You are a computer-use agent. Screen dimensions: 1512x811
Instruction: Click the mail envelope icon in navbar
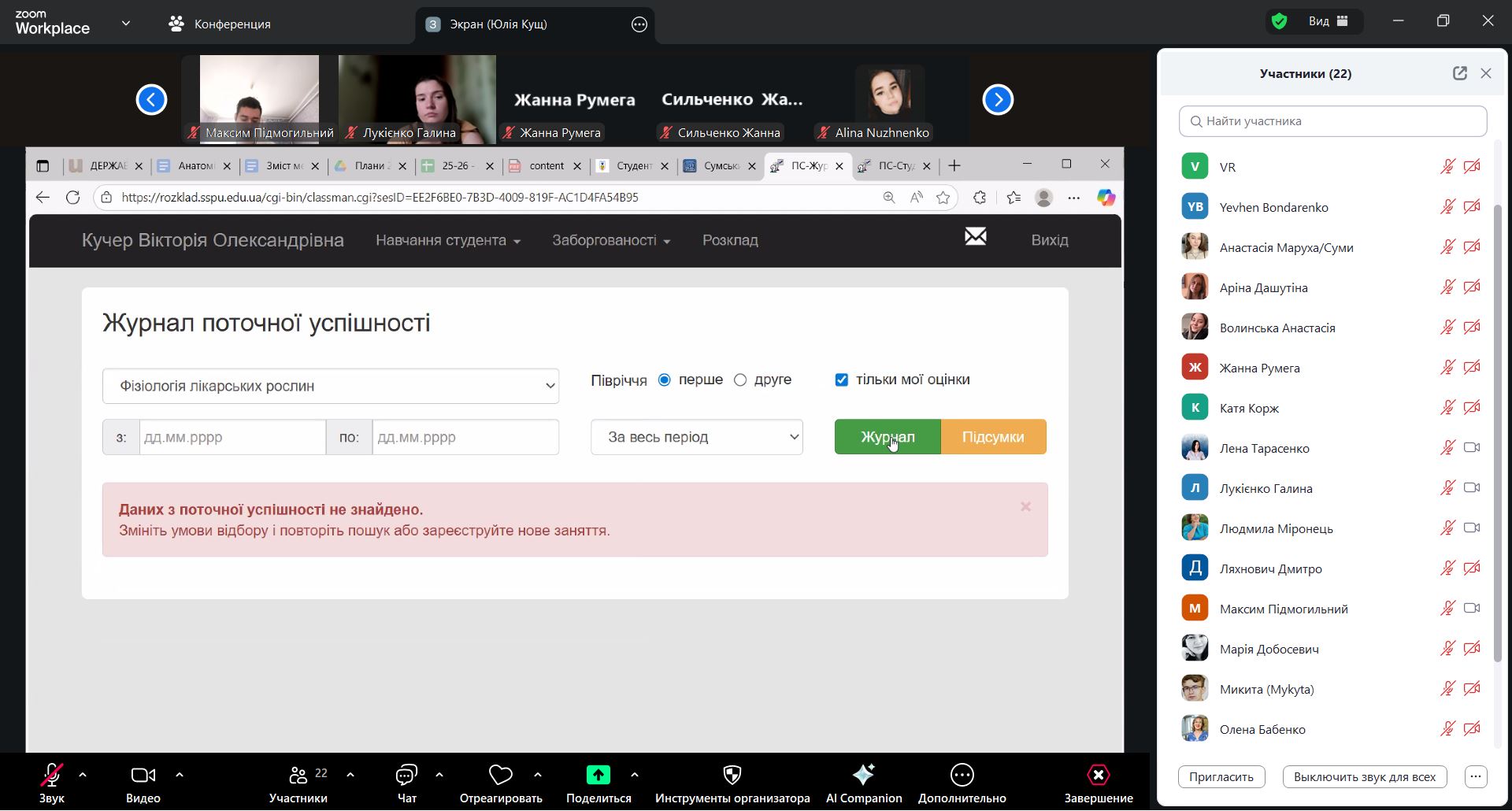point(975,237)
